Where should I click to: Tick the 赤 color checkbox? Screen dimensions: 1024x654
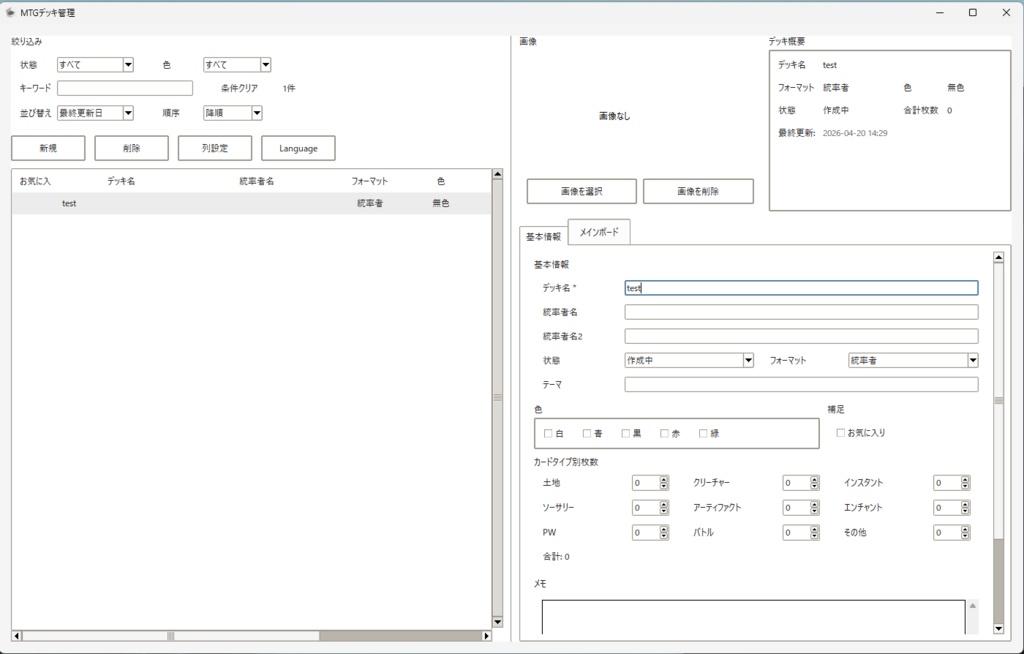click(664, 433)
